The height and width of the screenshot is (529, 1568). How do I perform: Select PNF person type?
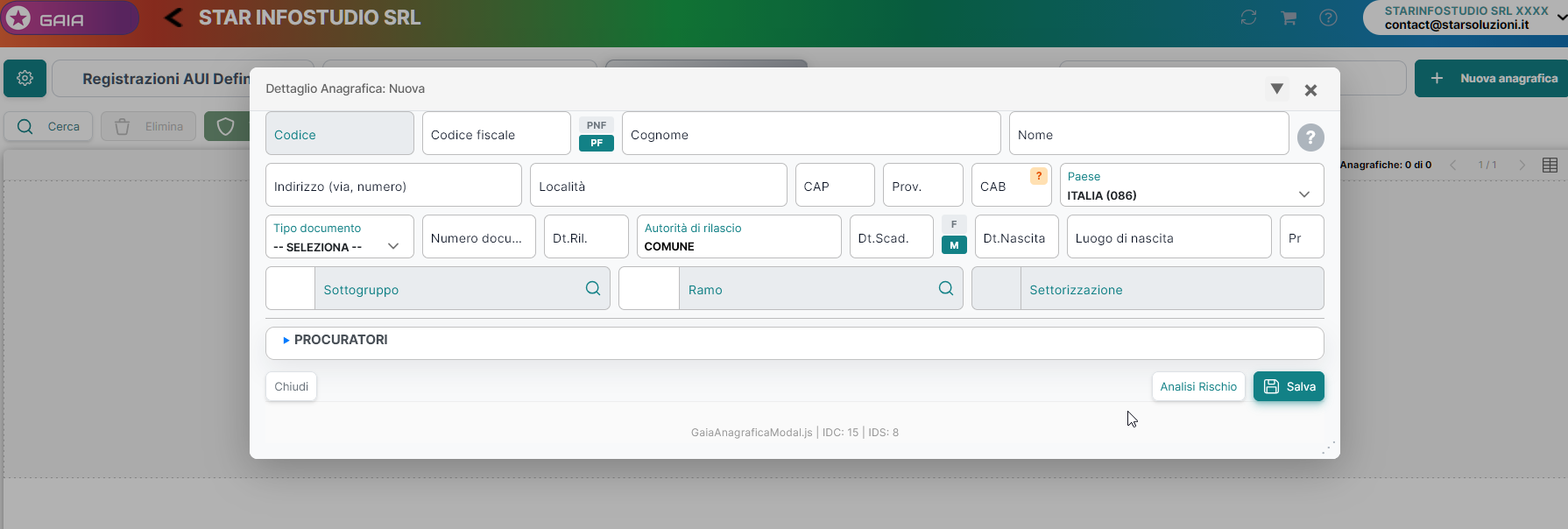pos(597,125)
